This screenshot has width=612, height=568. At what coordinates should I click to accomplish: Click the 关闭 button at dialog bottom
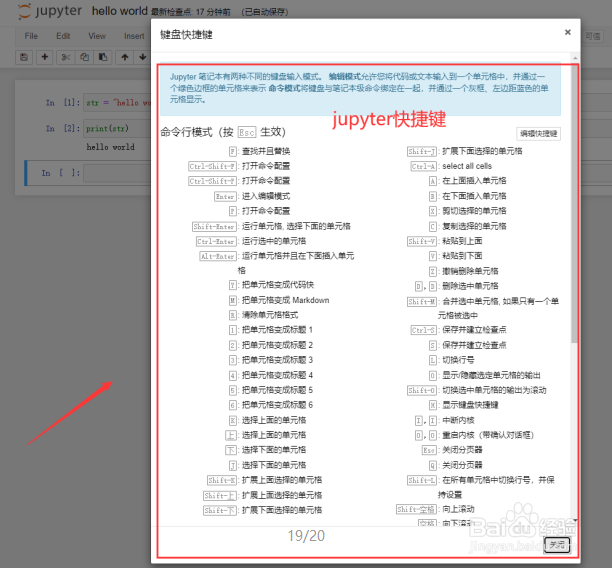pos(557,545)
